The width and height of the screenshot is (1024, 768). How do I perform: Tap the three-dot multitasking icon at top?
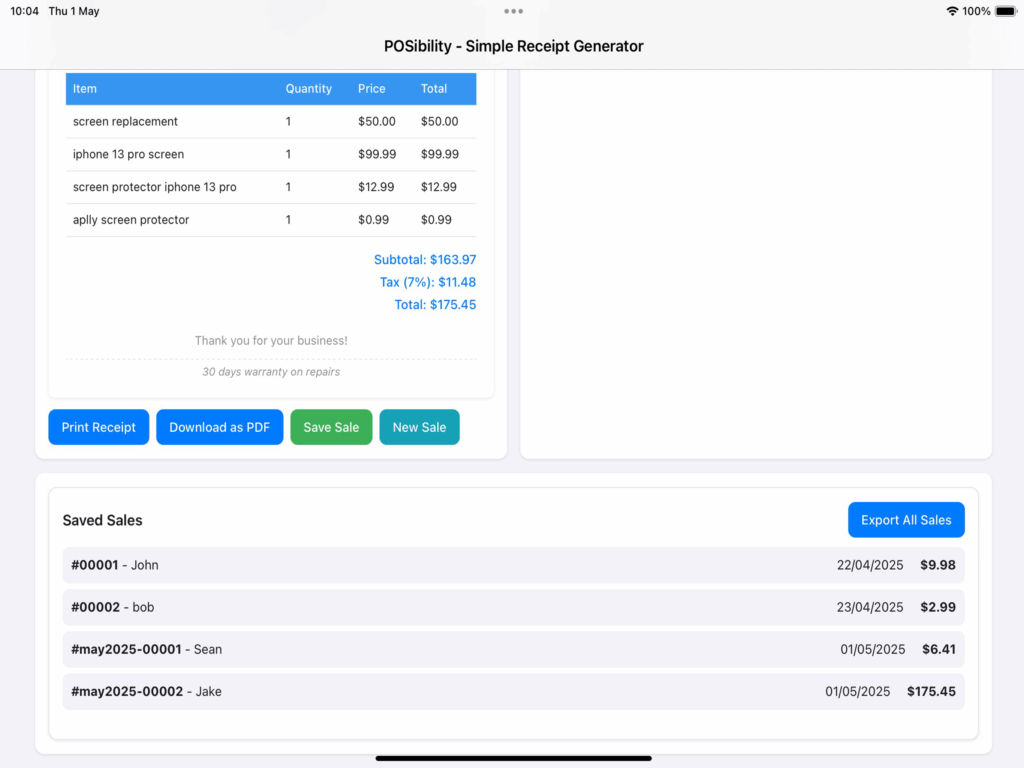(x=513, y=11)
